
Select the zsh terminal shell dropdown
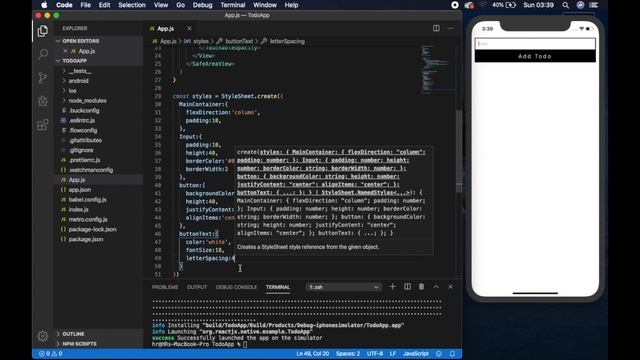click(x=344, y=287)
